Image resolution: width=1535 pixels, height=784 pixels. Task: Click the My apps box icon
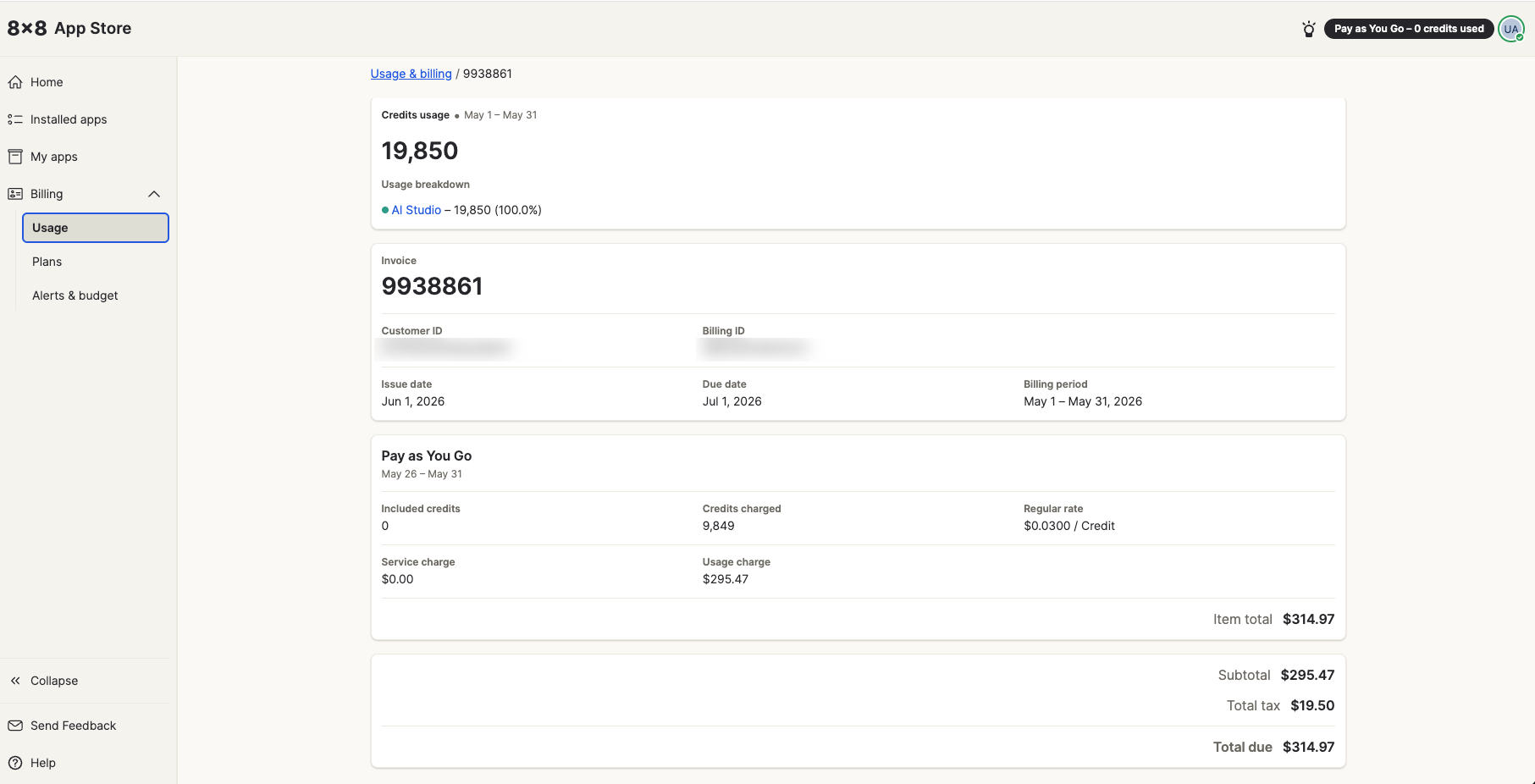point(15,157)
